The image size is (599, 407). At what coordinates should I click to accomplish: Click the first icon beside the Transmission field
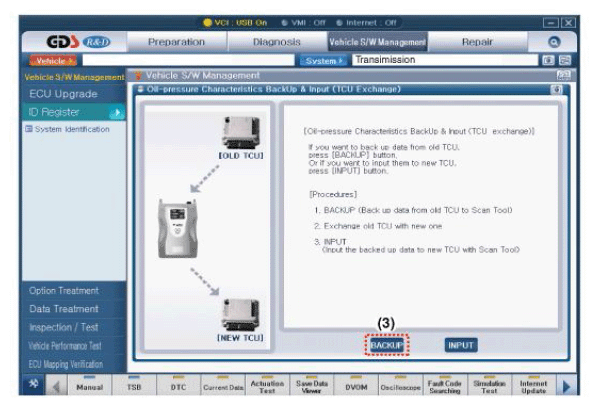pos(548,60)
